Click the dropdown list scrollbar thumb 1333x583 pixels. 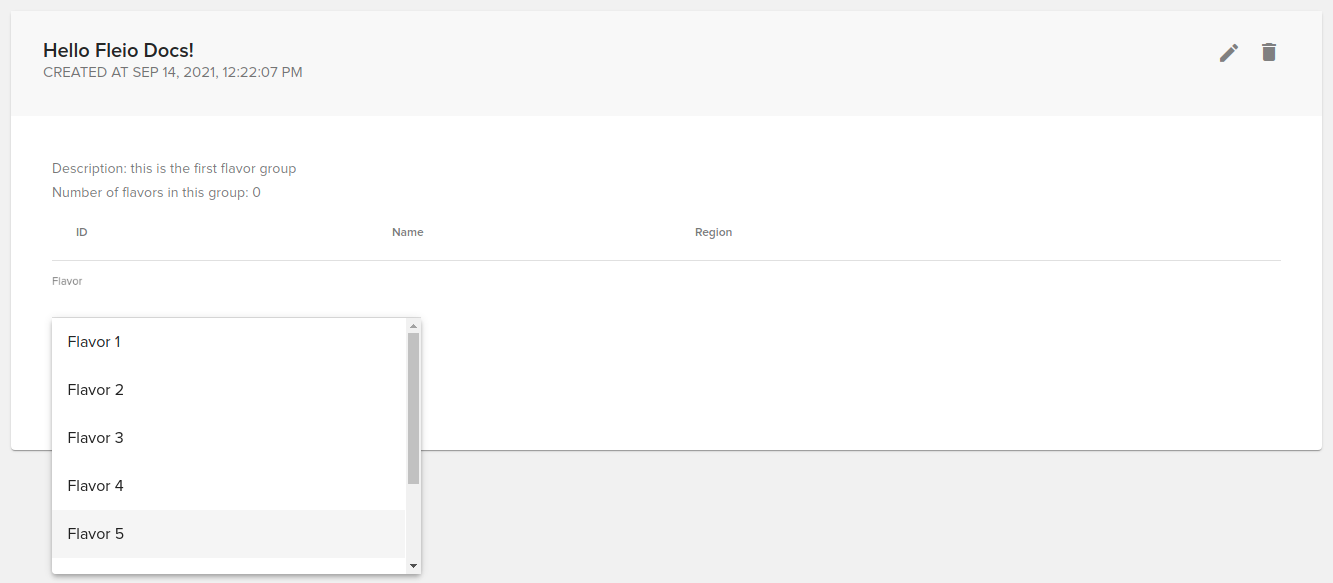tap(413, 408)
